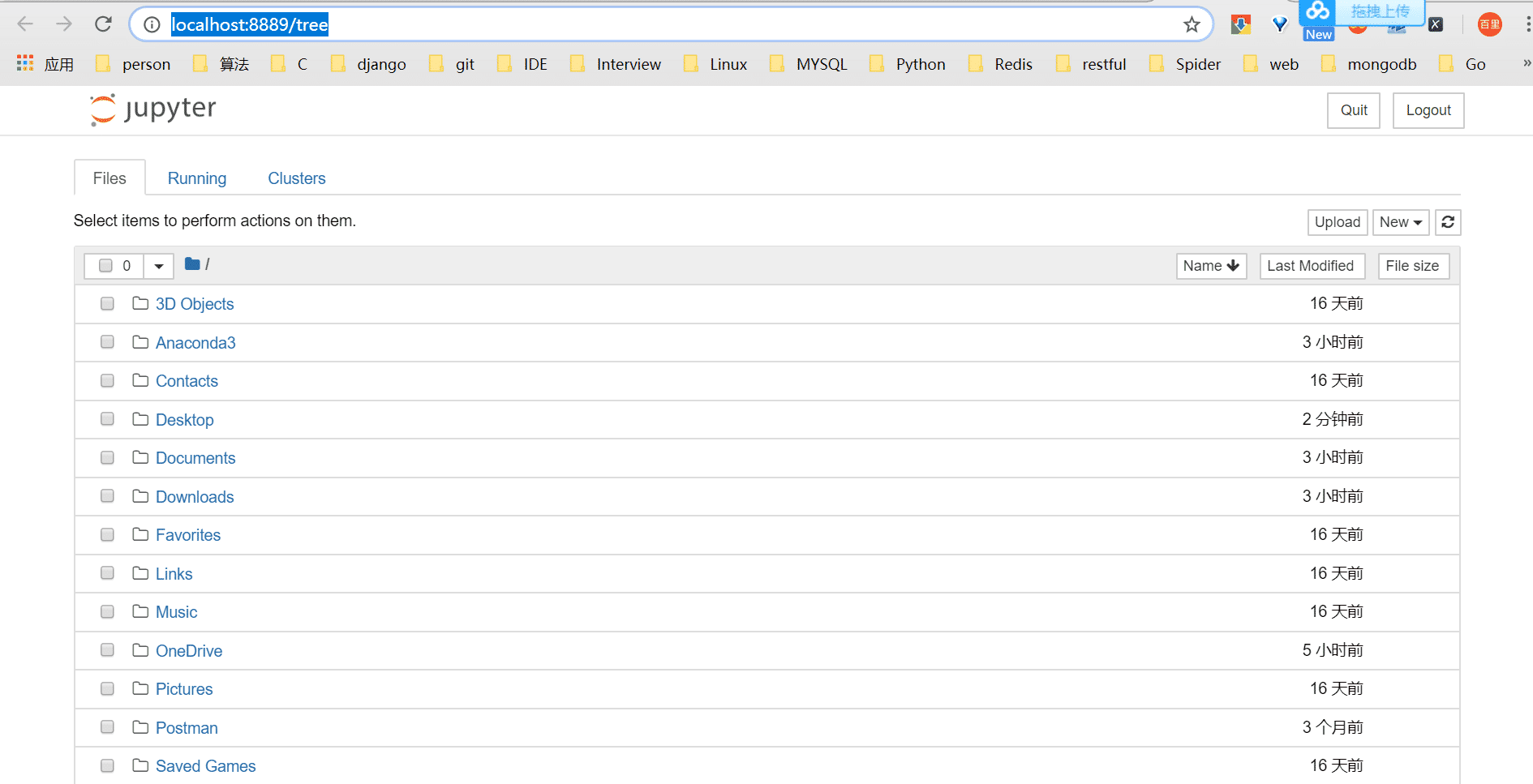Open the Linux bookmark folder
The image size is (1533, 784).
[715, 64]
